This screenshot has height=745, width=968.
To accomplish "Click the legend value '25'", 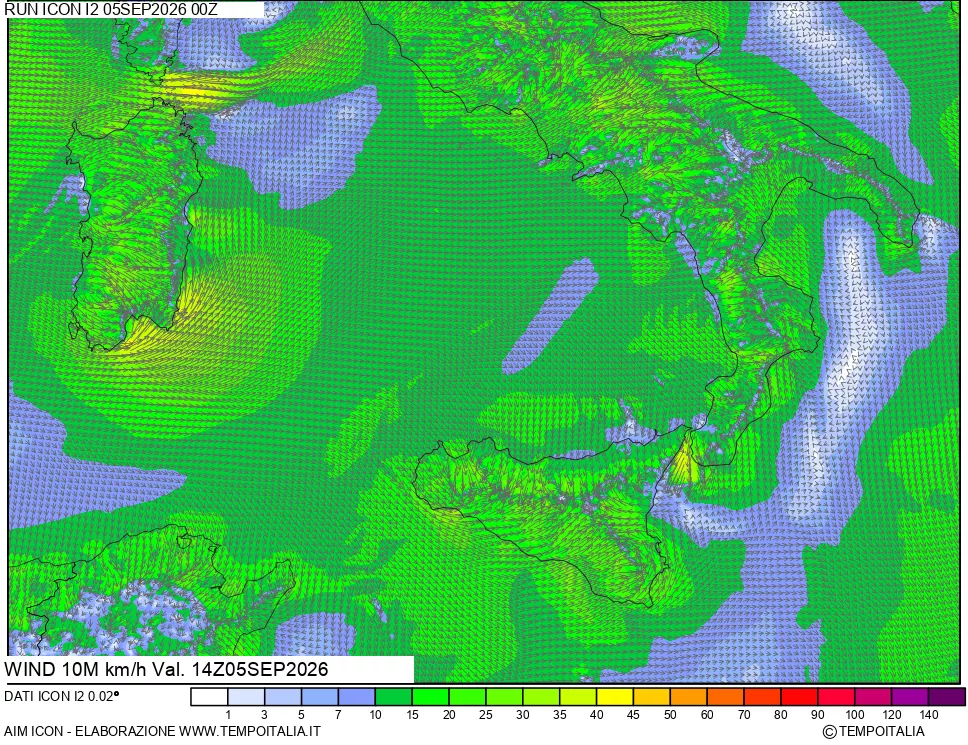I will point(486,715).
